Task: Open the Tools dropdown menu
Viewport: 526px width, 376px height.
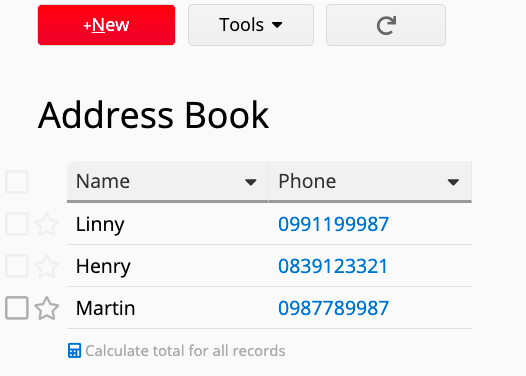Action: point(251,25)
